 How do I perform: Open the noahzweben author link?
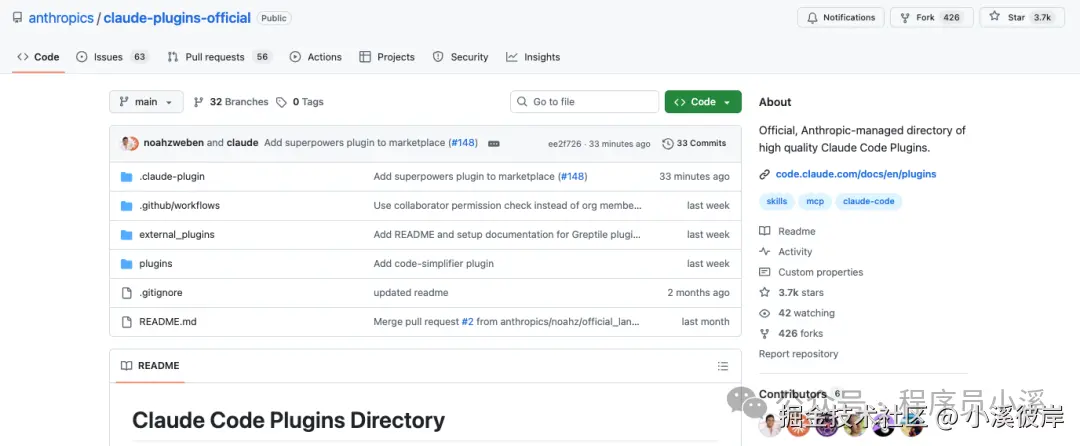coord(174,143)
